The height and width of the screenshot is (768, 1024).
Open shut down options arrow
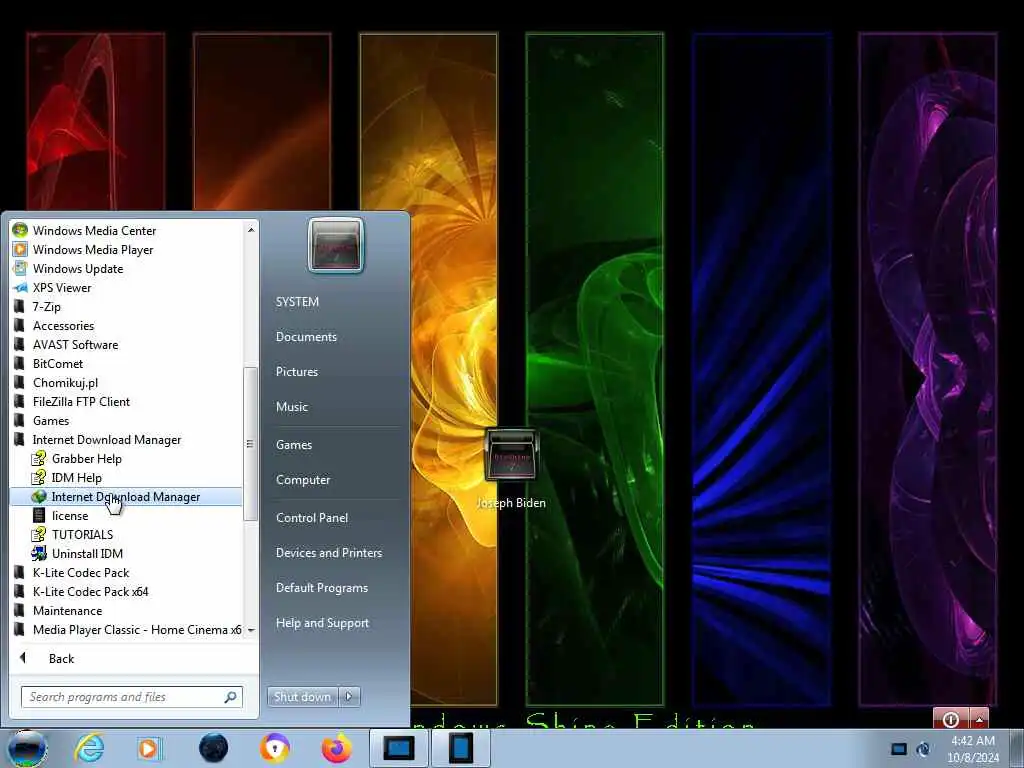point(349,697)
